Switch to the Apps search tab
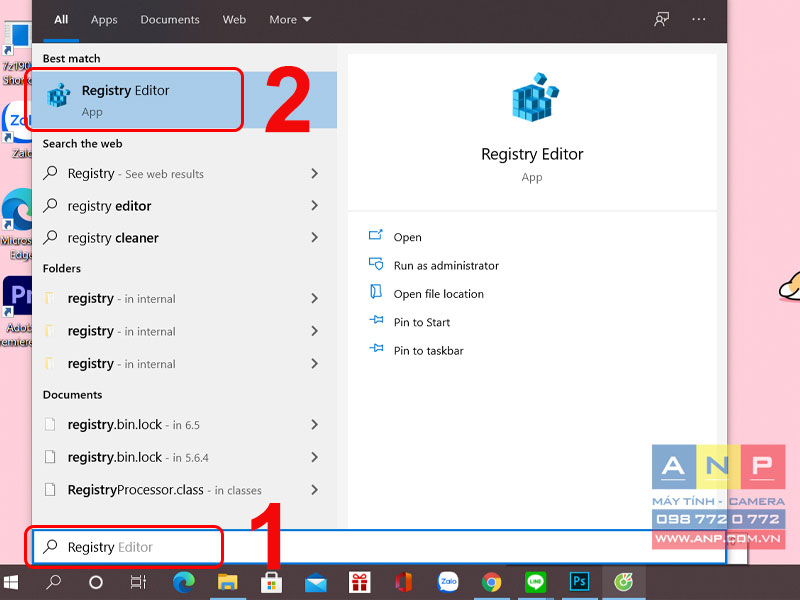The width and height of the screenshot is (800, 600). [104, 20]
